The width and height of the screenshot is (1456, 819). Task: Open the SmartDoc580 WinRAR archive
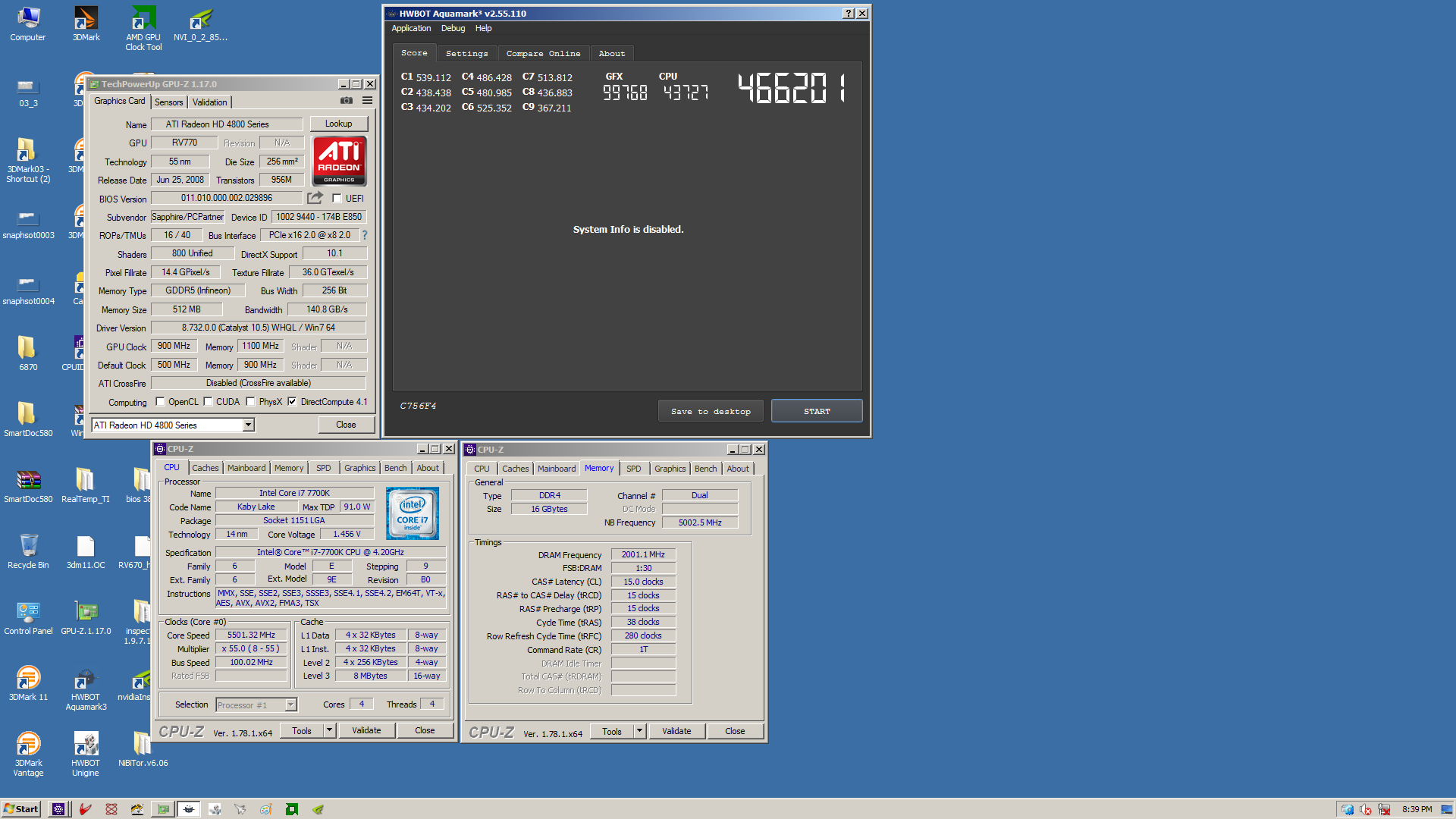(28, 485)
